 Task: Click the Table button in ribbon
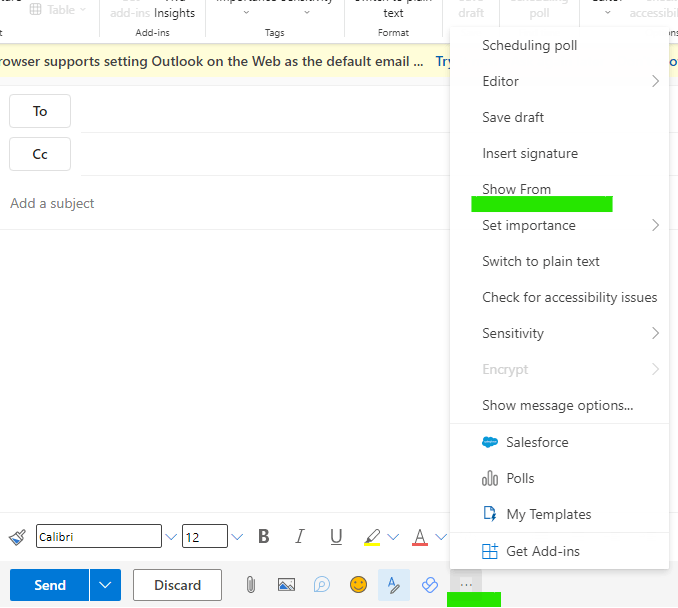[x=58, y=10]
